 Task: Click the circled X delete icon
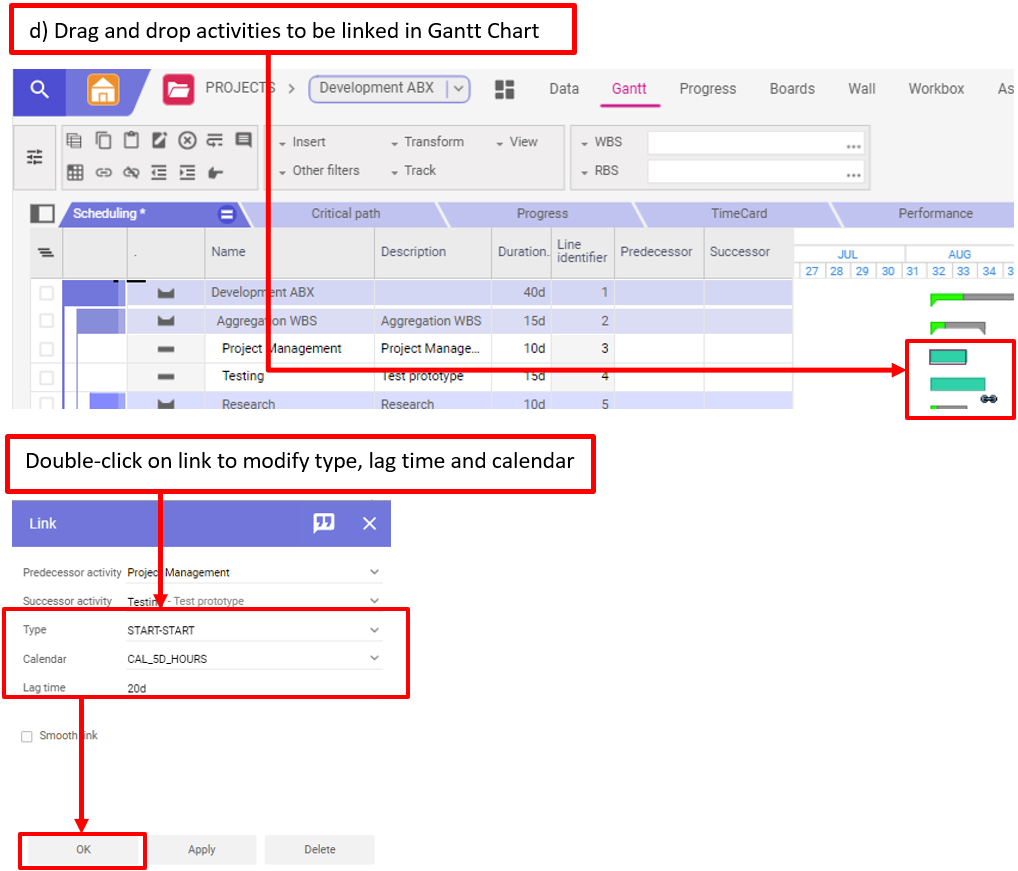[x=187, y=141]
